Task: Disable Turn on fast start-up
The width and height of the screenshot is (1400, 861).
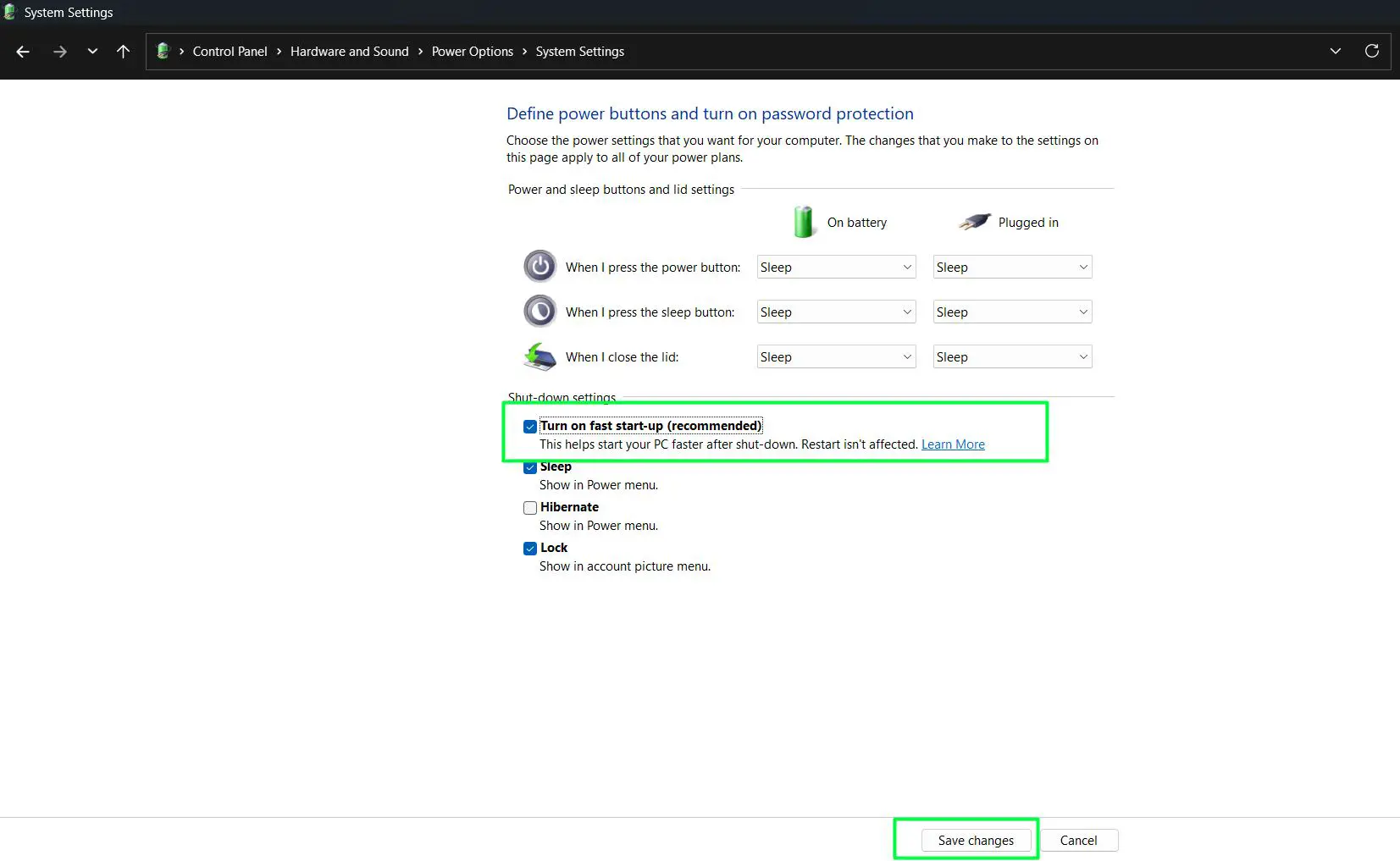Action: tap(528, 426)
